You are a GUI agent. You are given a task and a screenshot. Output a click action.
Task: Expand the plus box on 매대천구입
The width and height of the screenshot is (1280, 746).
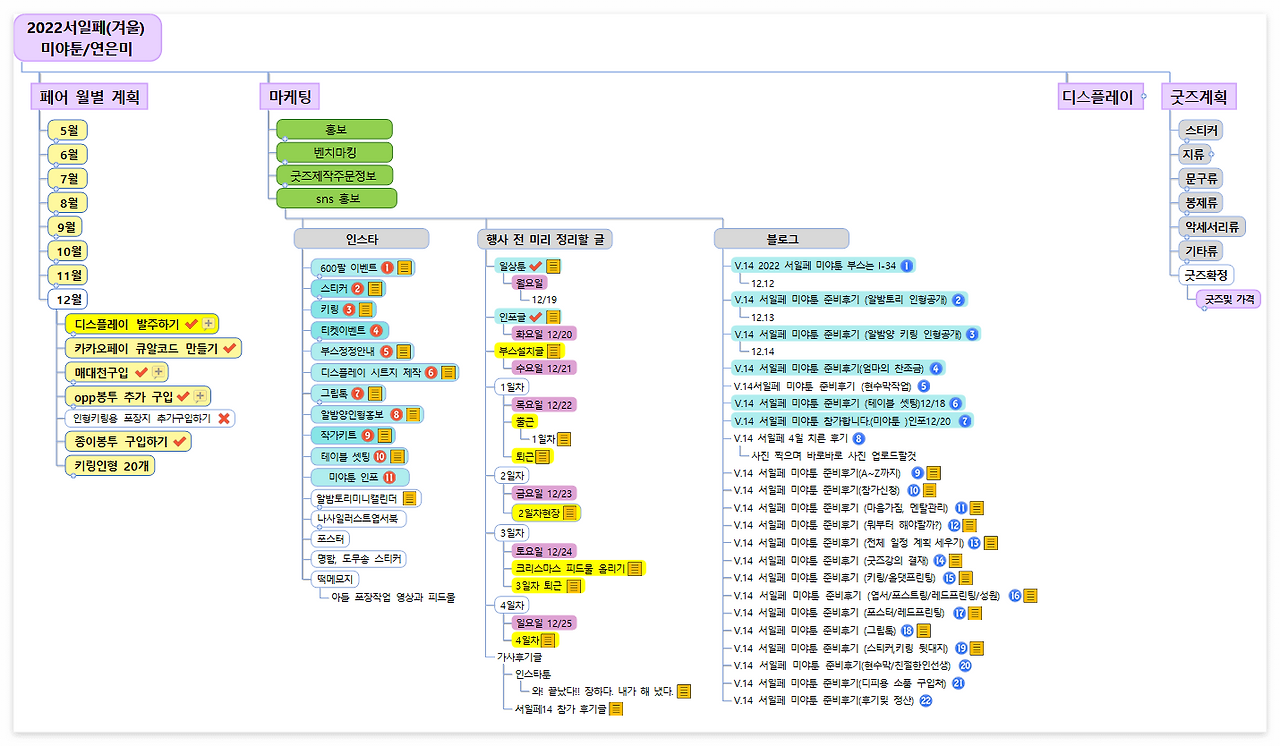tap(157, 372)
